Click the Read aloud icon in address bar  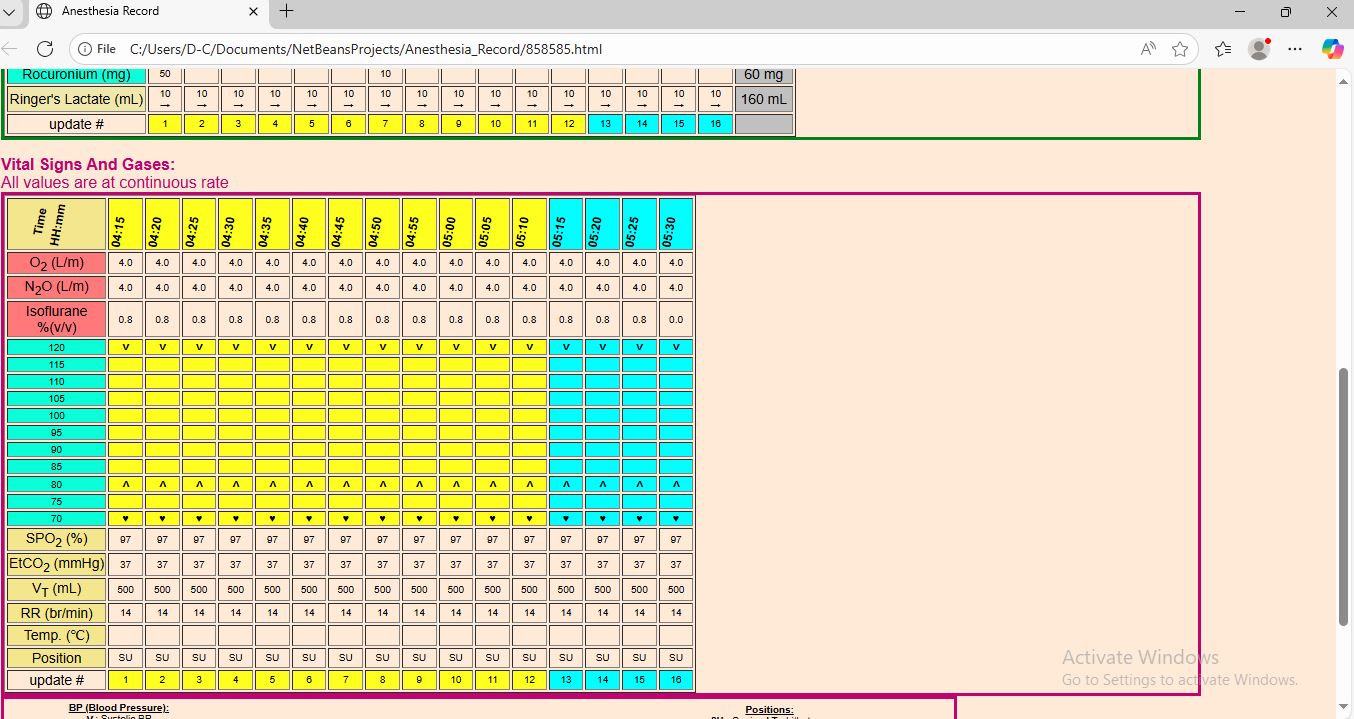1148,49
